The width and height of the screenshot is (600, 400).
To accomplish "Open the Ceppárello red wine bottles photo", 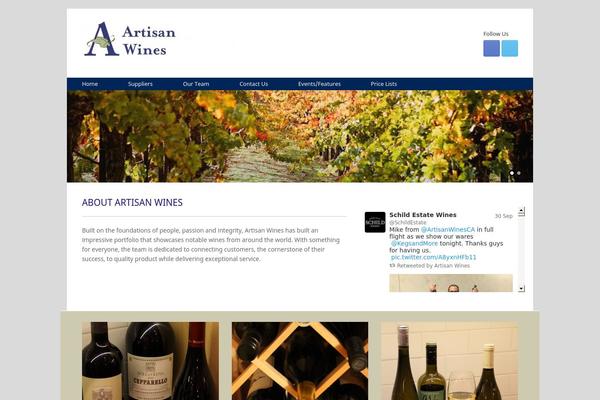I will click(x=150, y=361).
